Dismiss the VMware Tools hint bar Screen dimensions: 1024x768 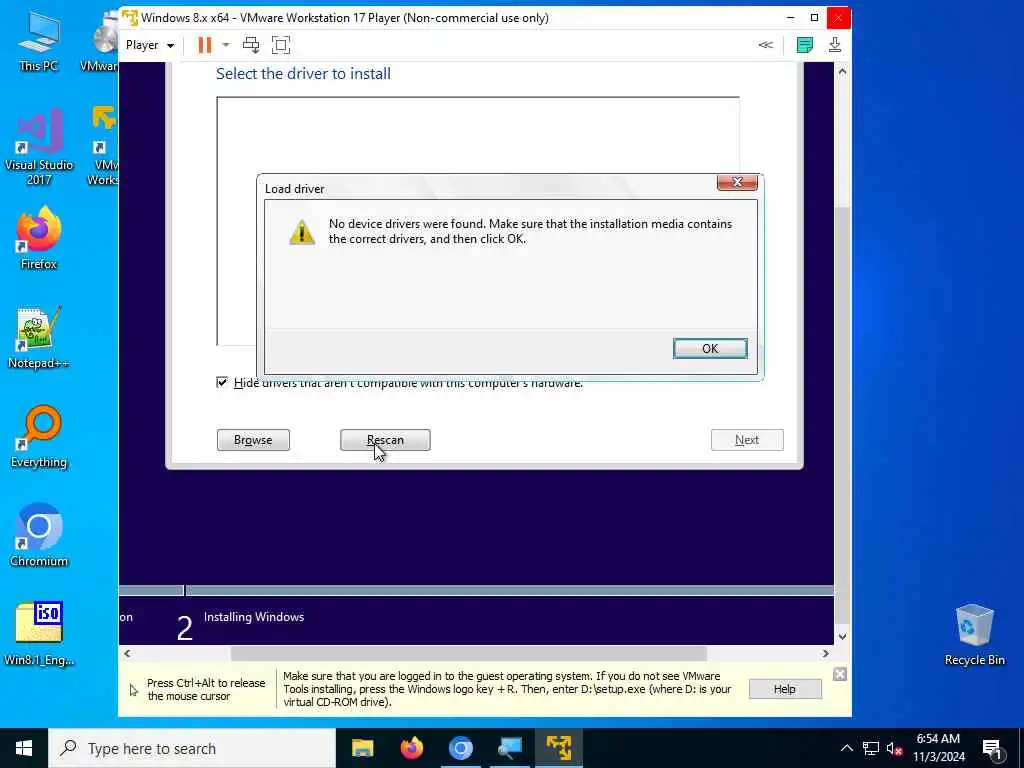point(840,674)
